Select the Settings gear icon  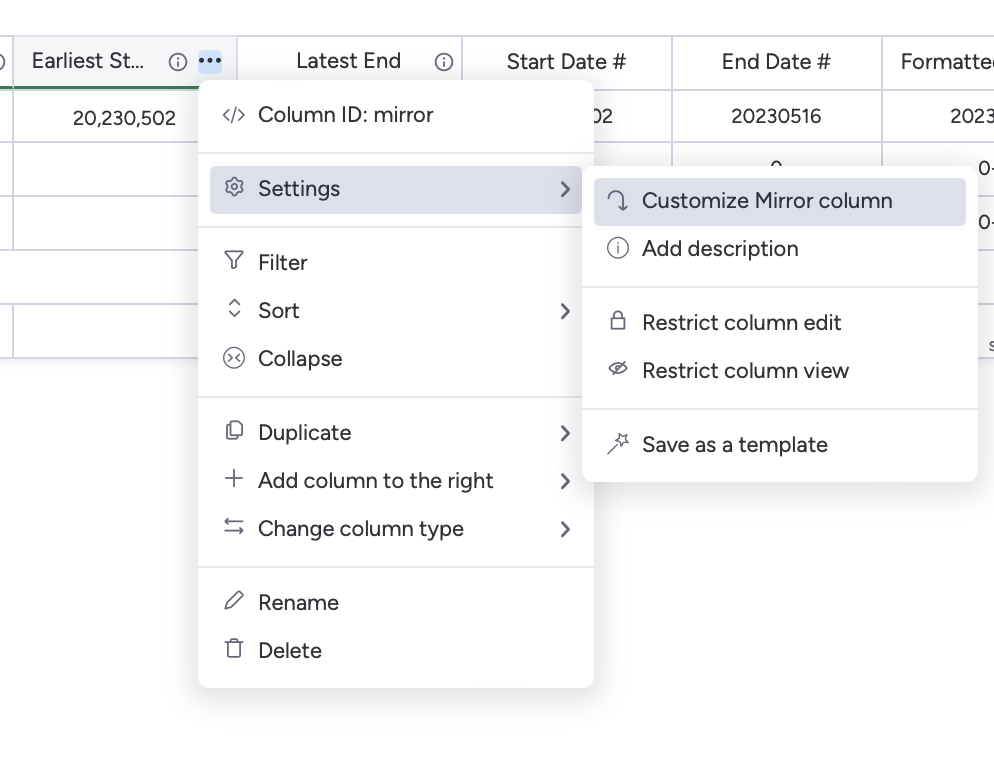tap(233, 188)
